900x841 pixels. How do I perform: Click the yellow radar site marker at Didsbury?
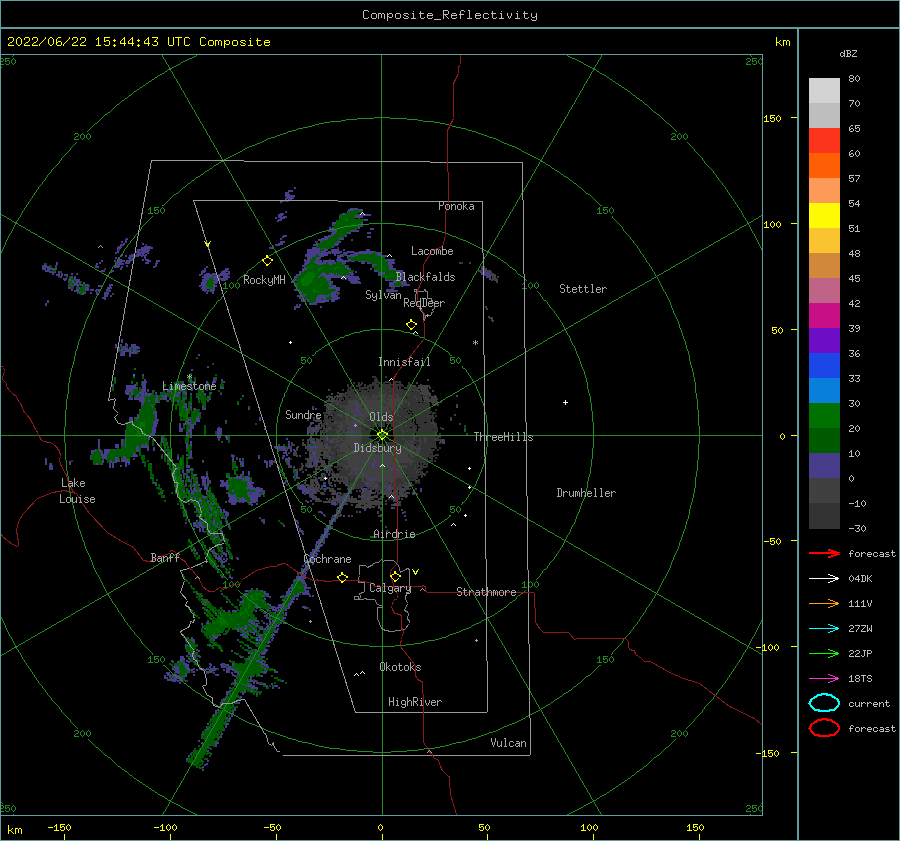[x=382, y=435]
